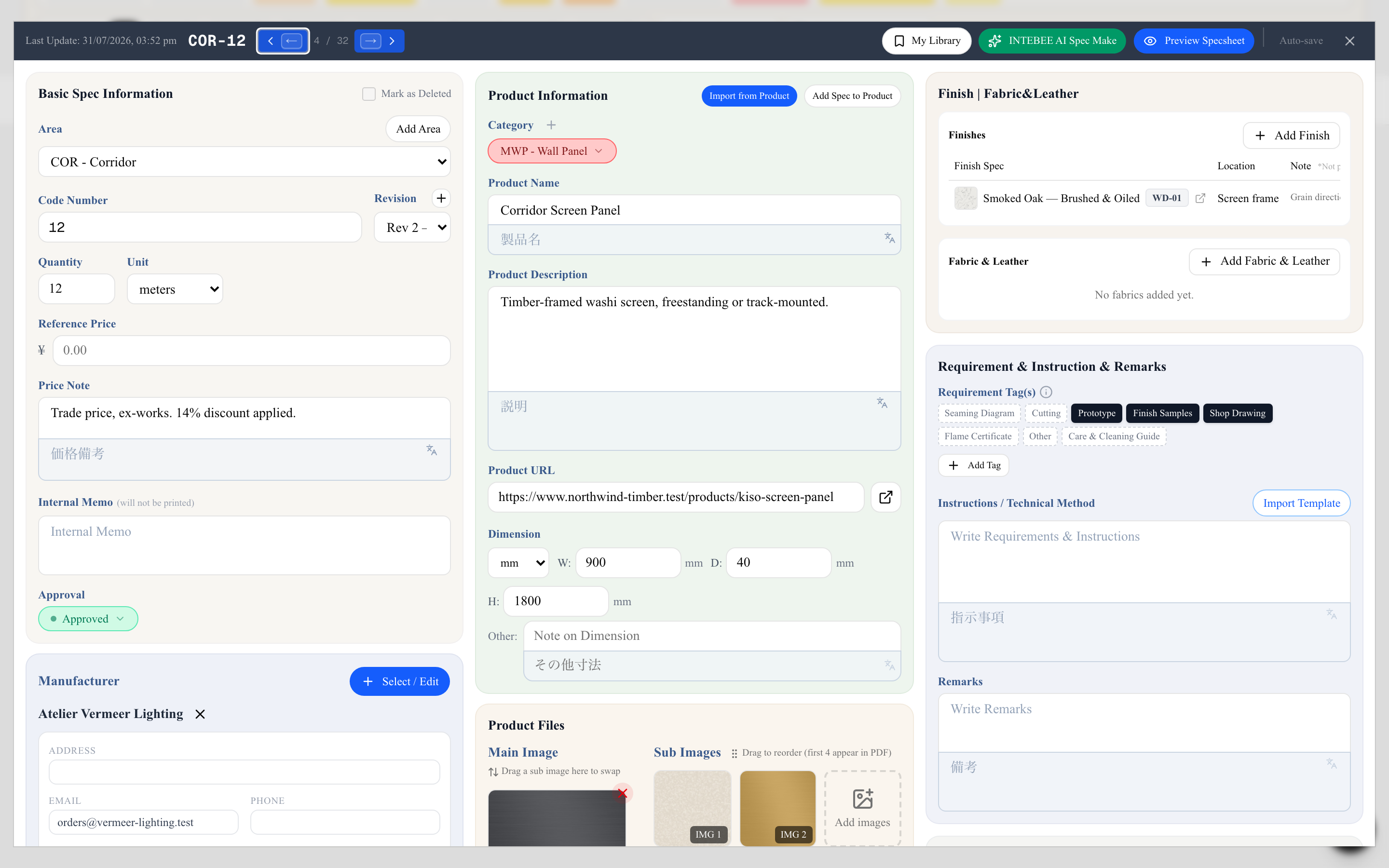The width and height of the screenshot is (1389, 868).
Task: Add category using plus icon
Action: (x=551, y=125)
